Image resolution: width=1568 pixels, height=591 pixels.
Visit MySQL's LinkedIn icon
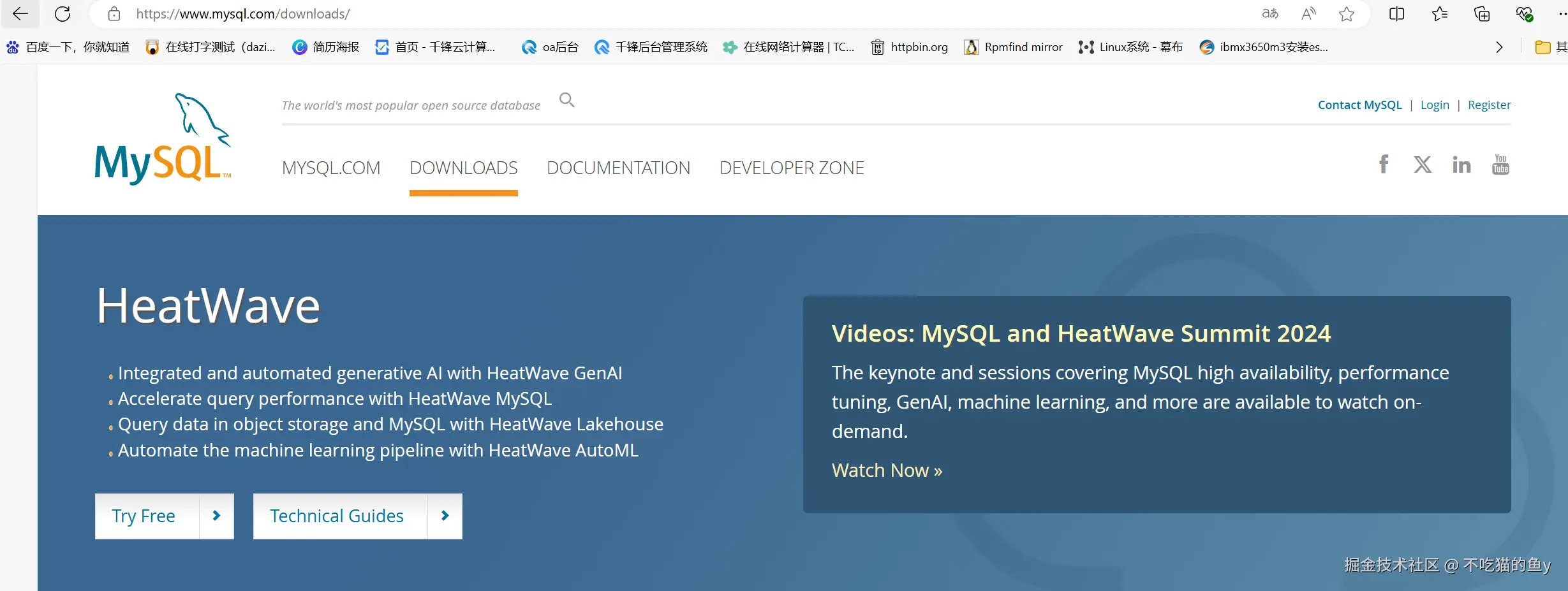(1461, 164)
